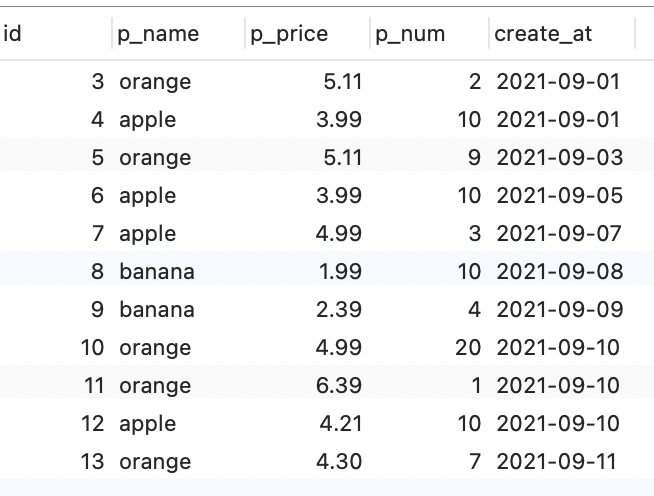Click the p_name column header

[x=158, y=34]
